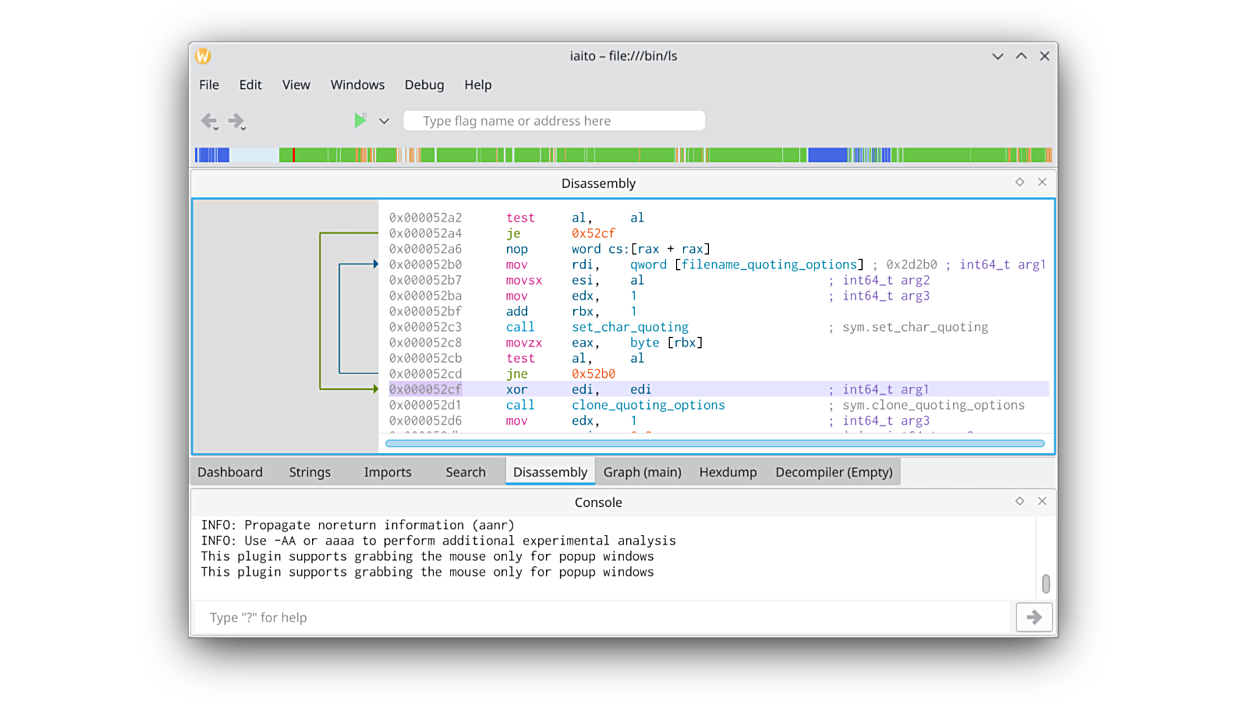Screen dimensions: 1248x702
Task: Close the Console panel
Action: [x=1042, y=501]
